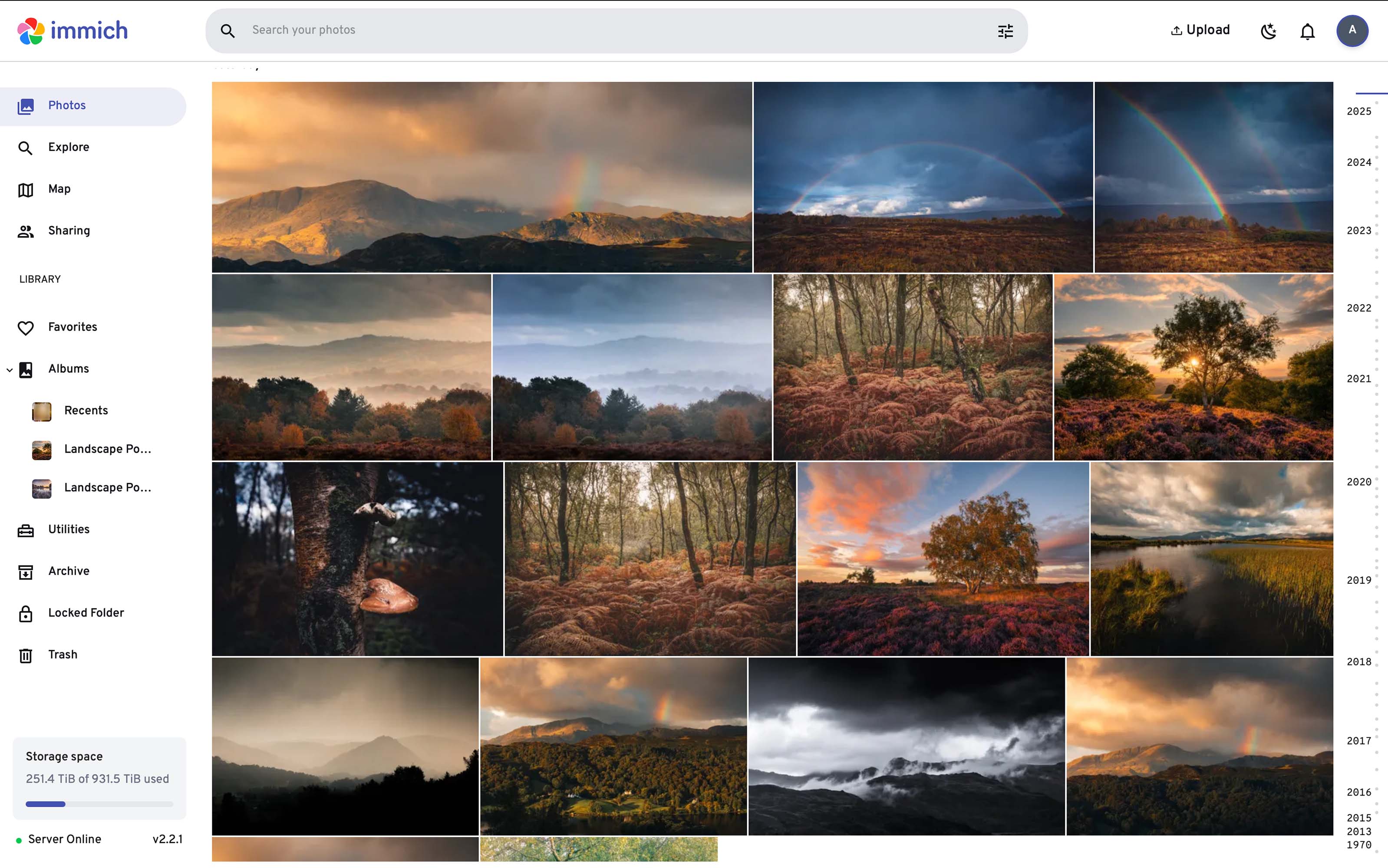Open the mushroom on tree trunk photo
This screenshot has height=868, width=1388.
[x=357, y=559]
